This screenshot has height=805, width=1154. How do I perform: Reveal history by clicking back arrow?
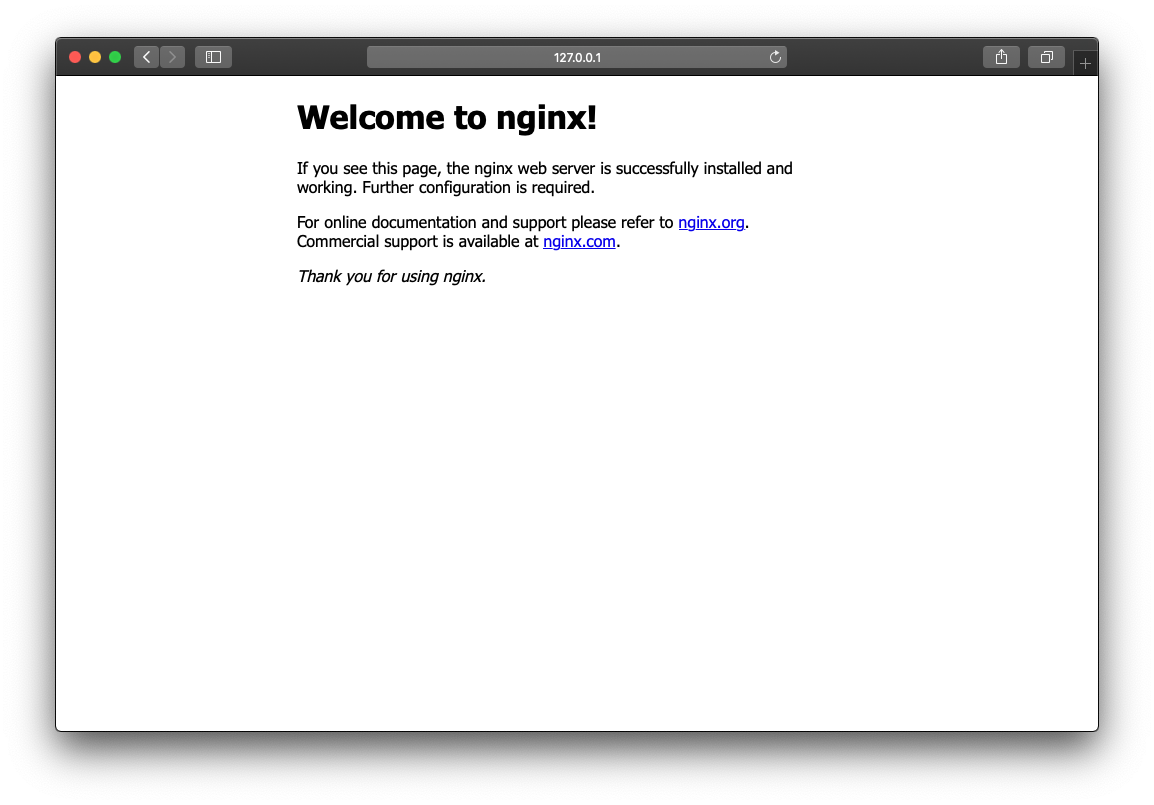tap(146, 56)
